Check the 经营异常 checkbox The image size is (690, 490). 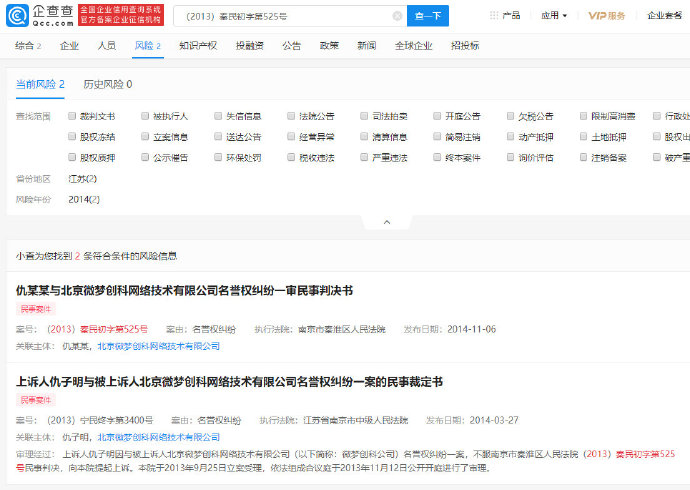291,137
